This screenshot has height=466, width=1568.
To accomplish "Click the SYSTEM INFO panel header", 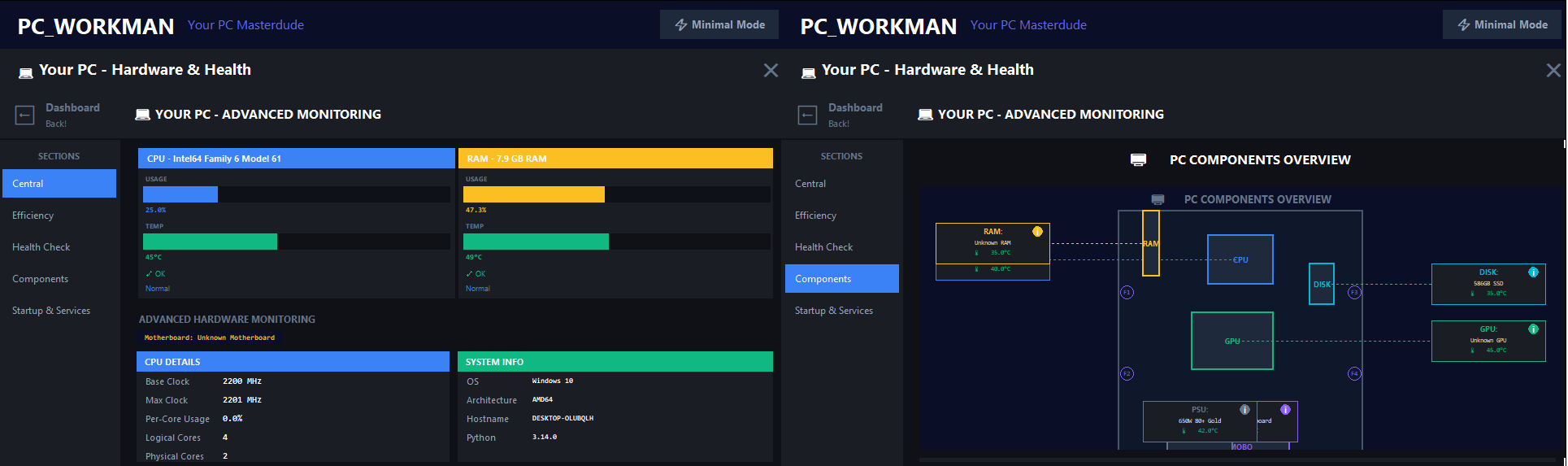I will (615, 362).
